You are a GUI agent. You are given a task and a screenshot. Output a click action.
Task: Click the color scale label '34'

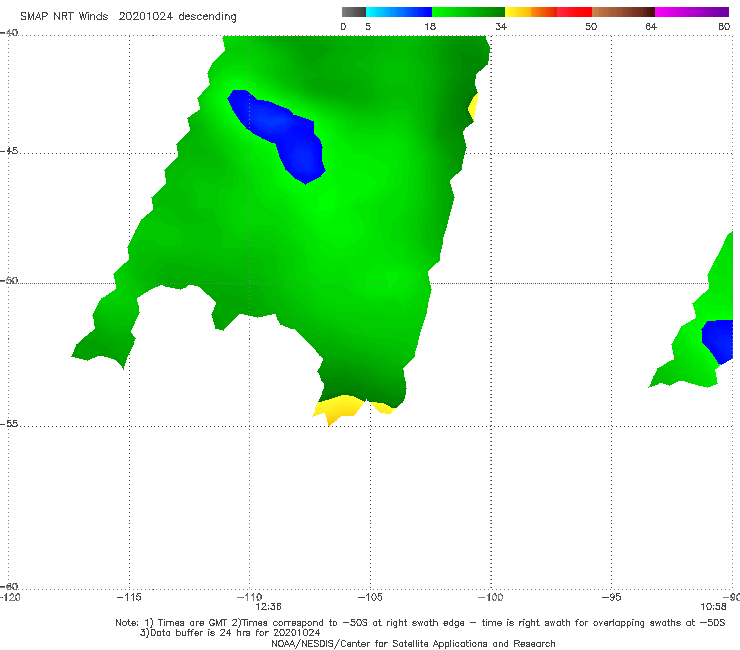click(x=501, y=26)
